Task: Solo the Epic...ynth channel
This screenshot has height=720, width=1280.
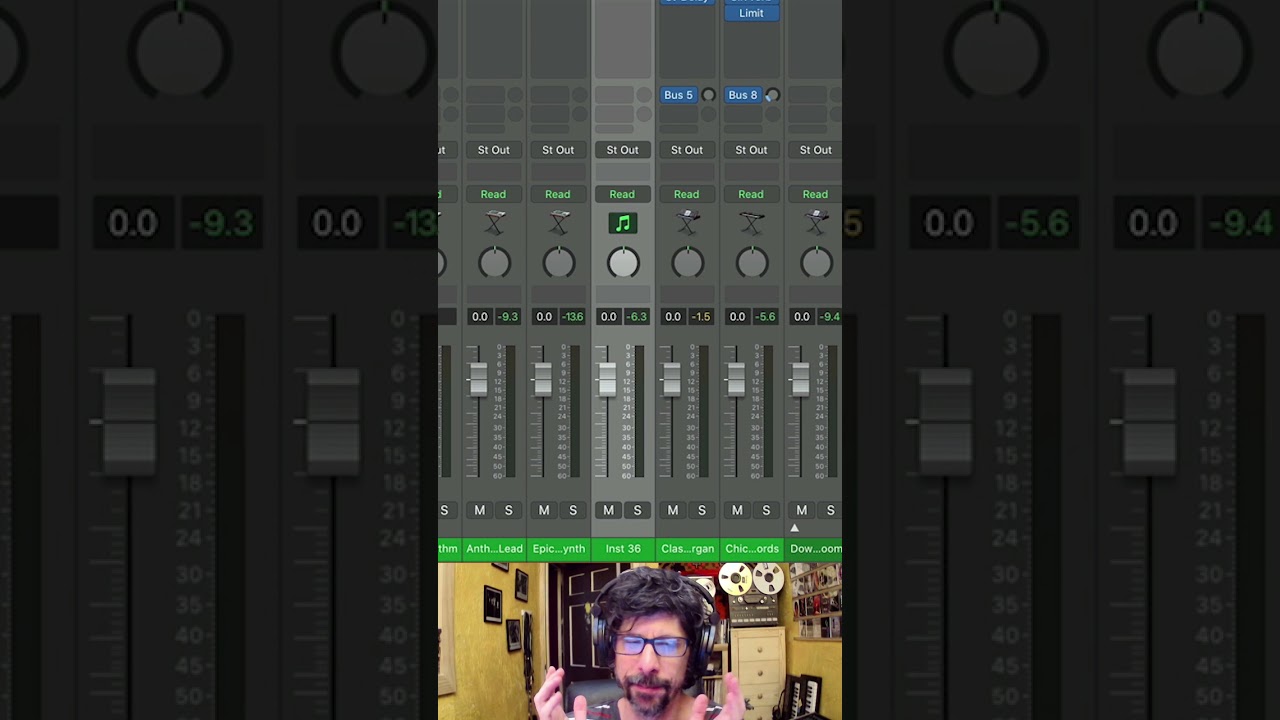Action: pyautogui.click(x=573, y=510)
